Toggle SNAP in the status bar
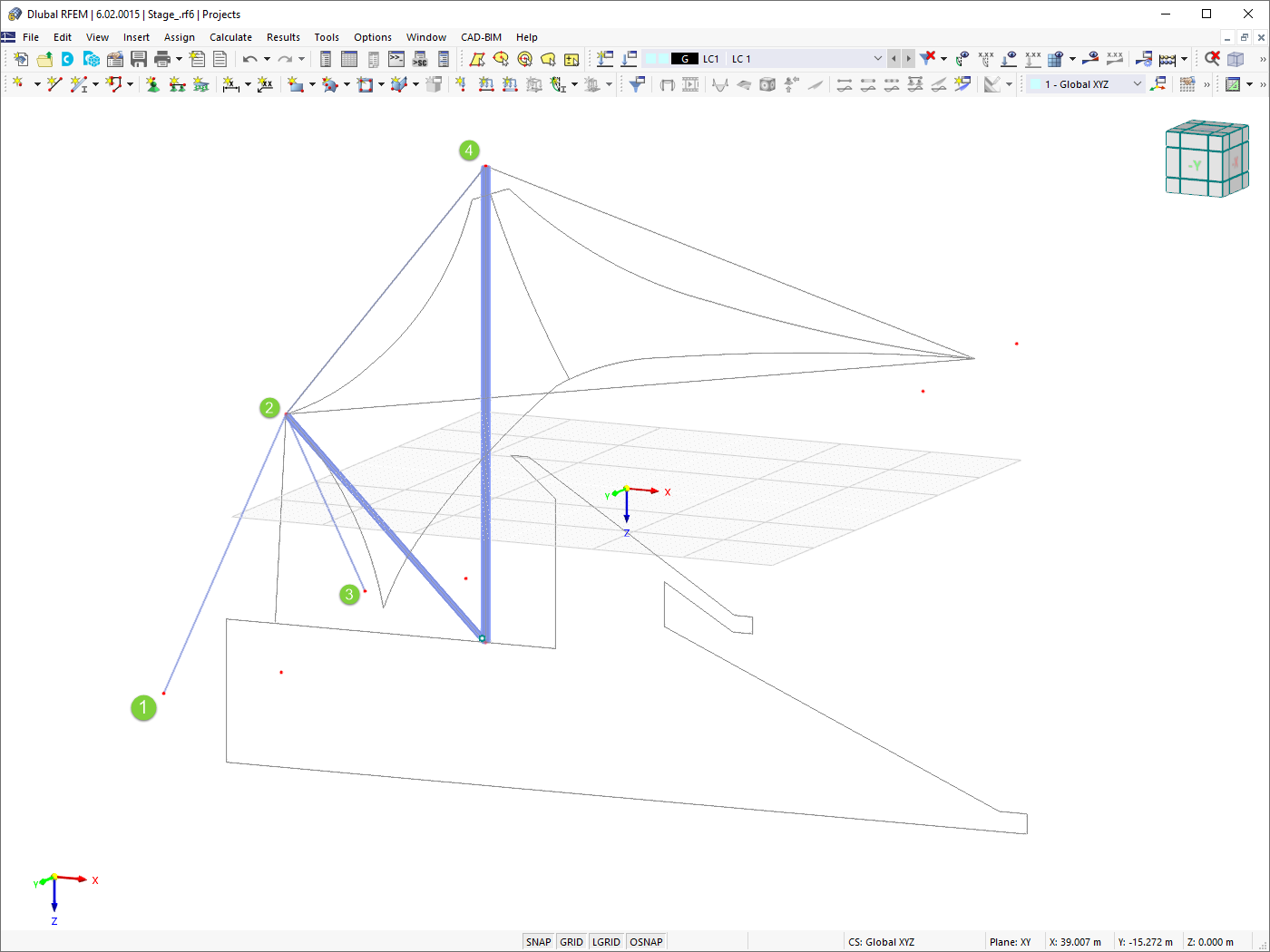 pyautogui.click(x=538, y=942)
